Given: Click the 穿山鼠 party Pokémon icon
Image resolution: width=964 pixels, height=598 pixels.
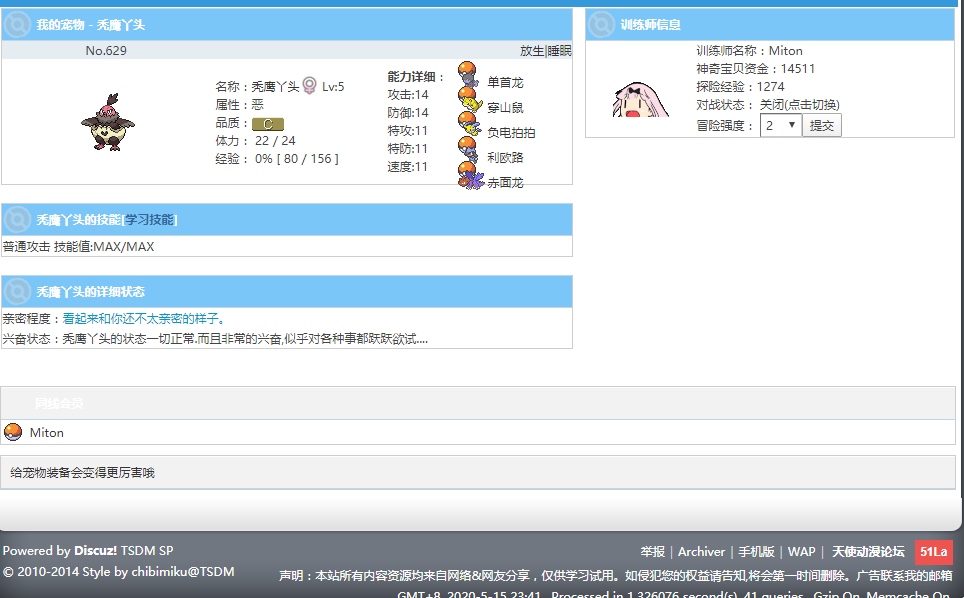Looking at the screenshot, I should click(x=470, y=100).
